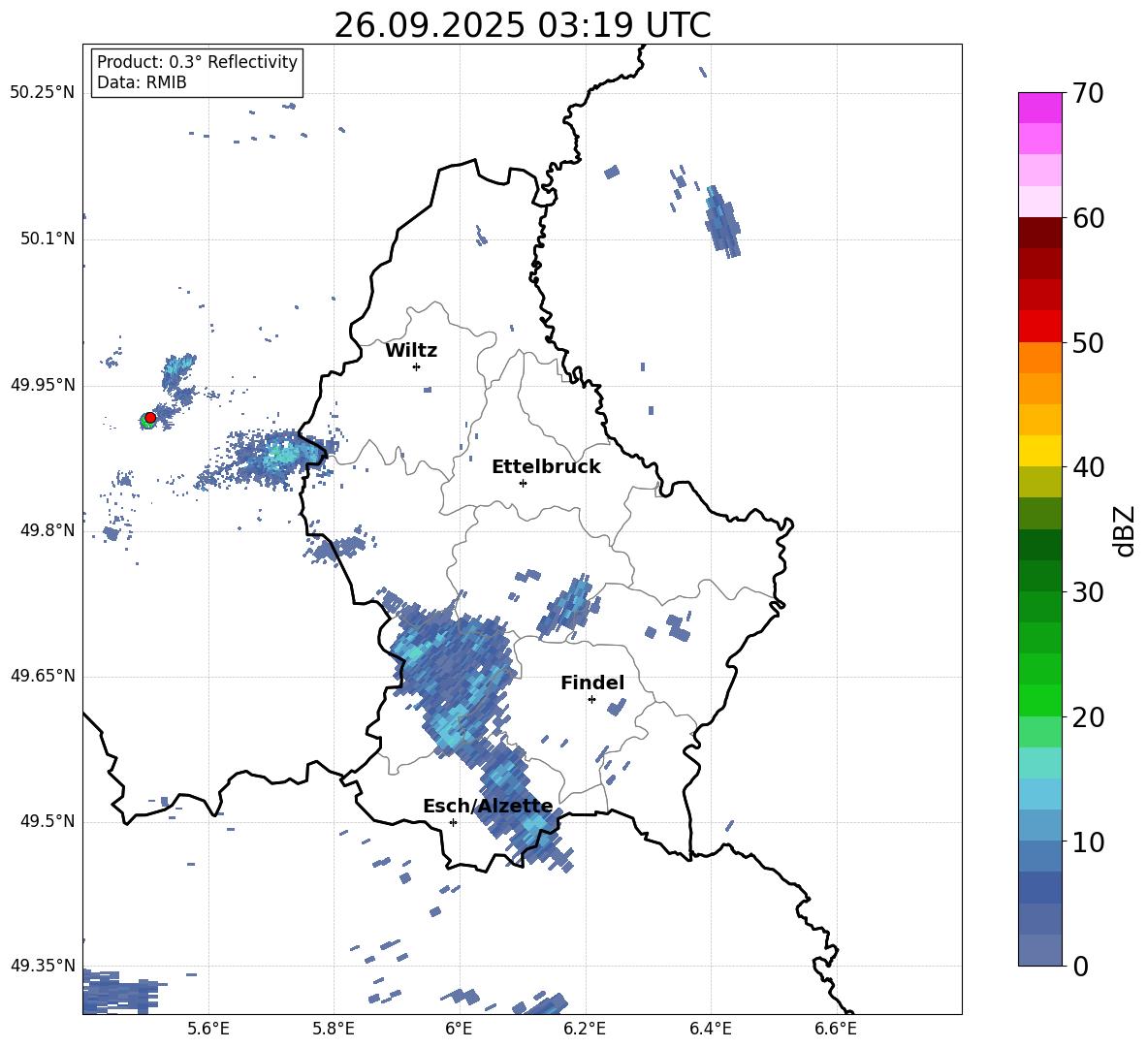1148x1048 pixels.
Task: Click the Esch/Alzette location cross marker
Action: pyautogui.click(x=453, y=822)
